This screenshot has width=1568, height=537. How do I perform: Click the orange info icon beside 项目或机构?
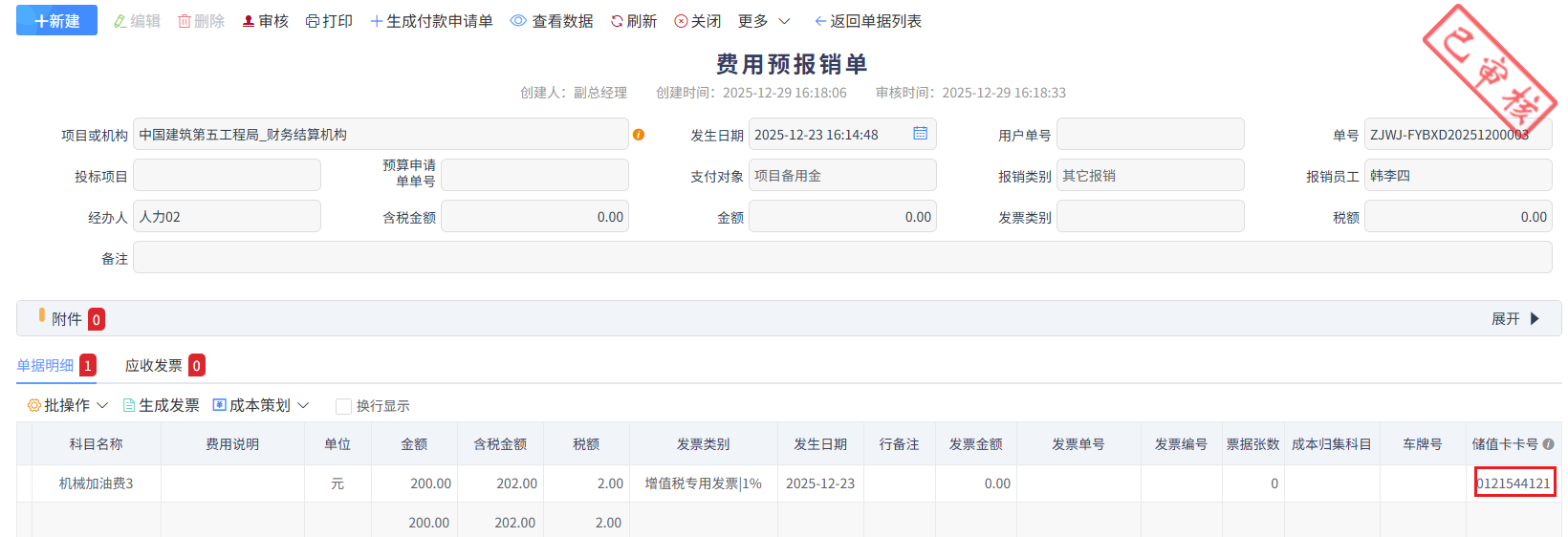(x=639, y=135)
